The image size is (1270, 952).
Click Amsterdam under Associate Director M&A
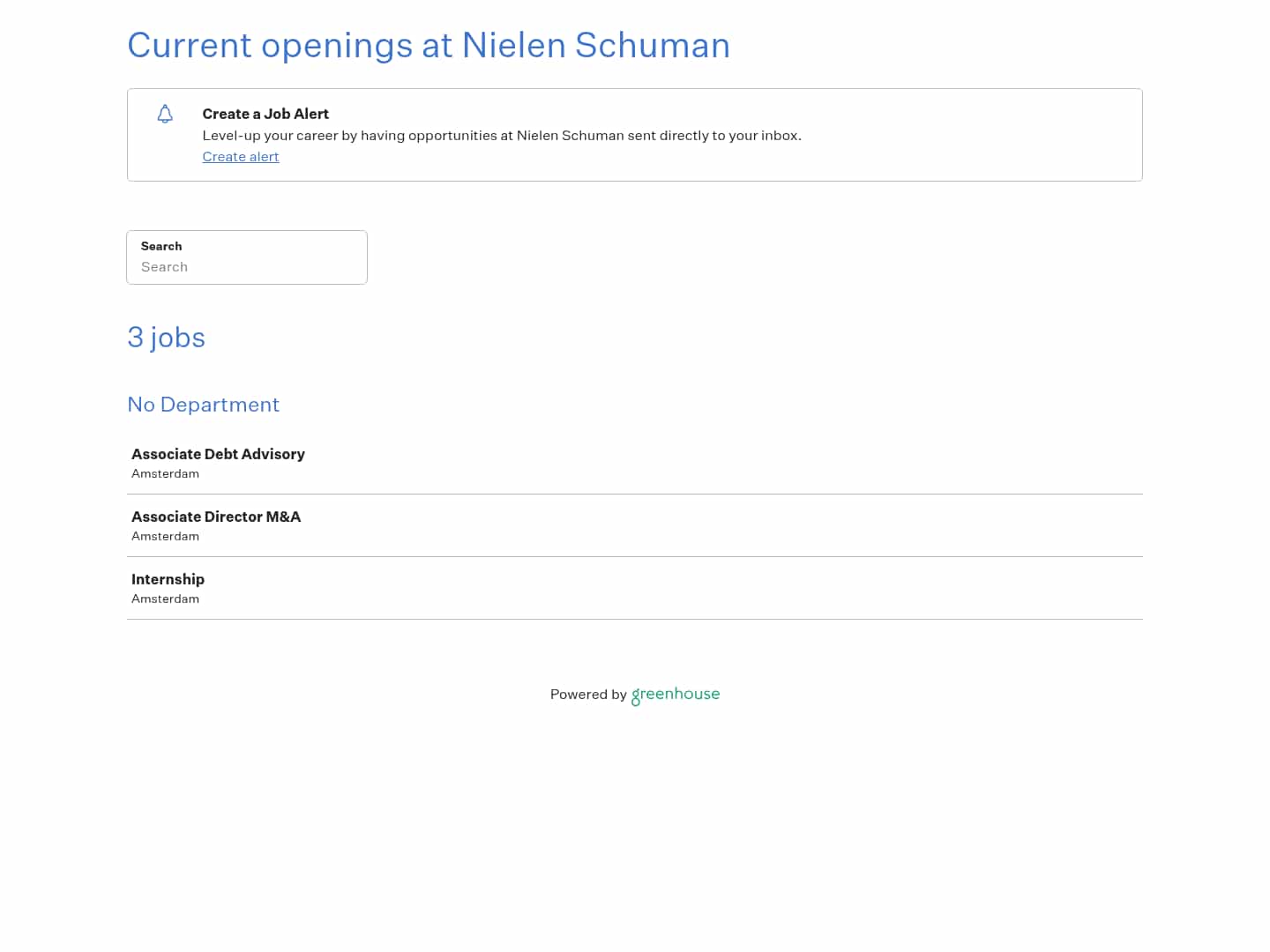tap(165, 536)
